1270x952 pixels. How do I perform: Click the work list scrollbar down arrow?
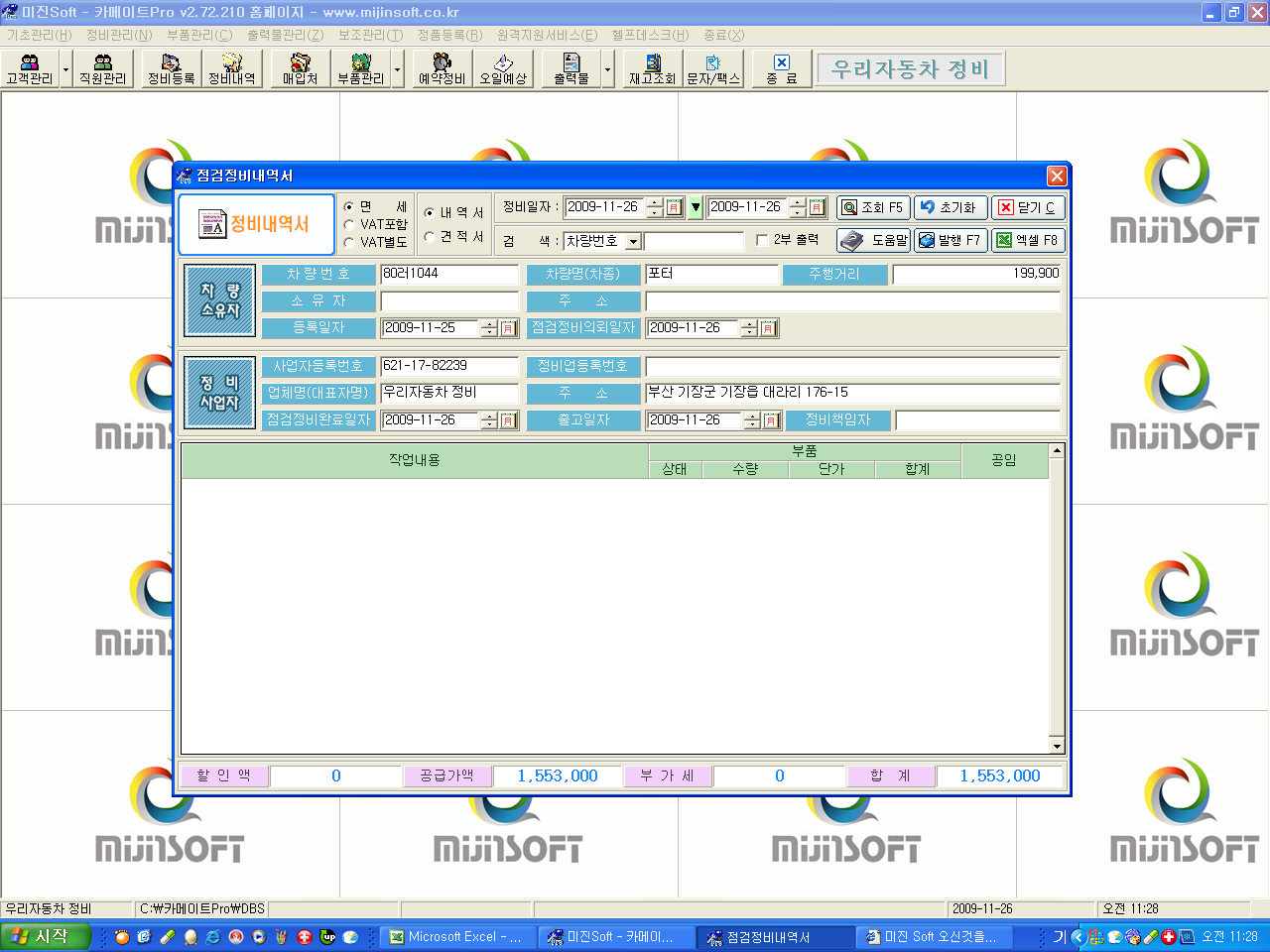point(1057,747)
